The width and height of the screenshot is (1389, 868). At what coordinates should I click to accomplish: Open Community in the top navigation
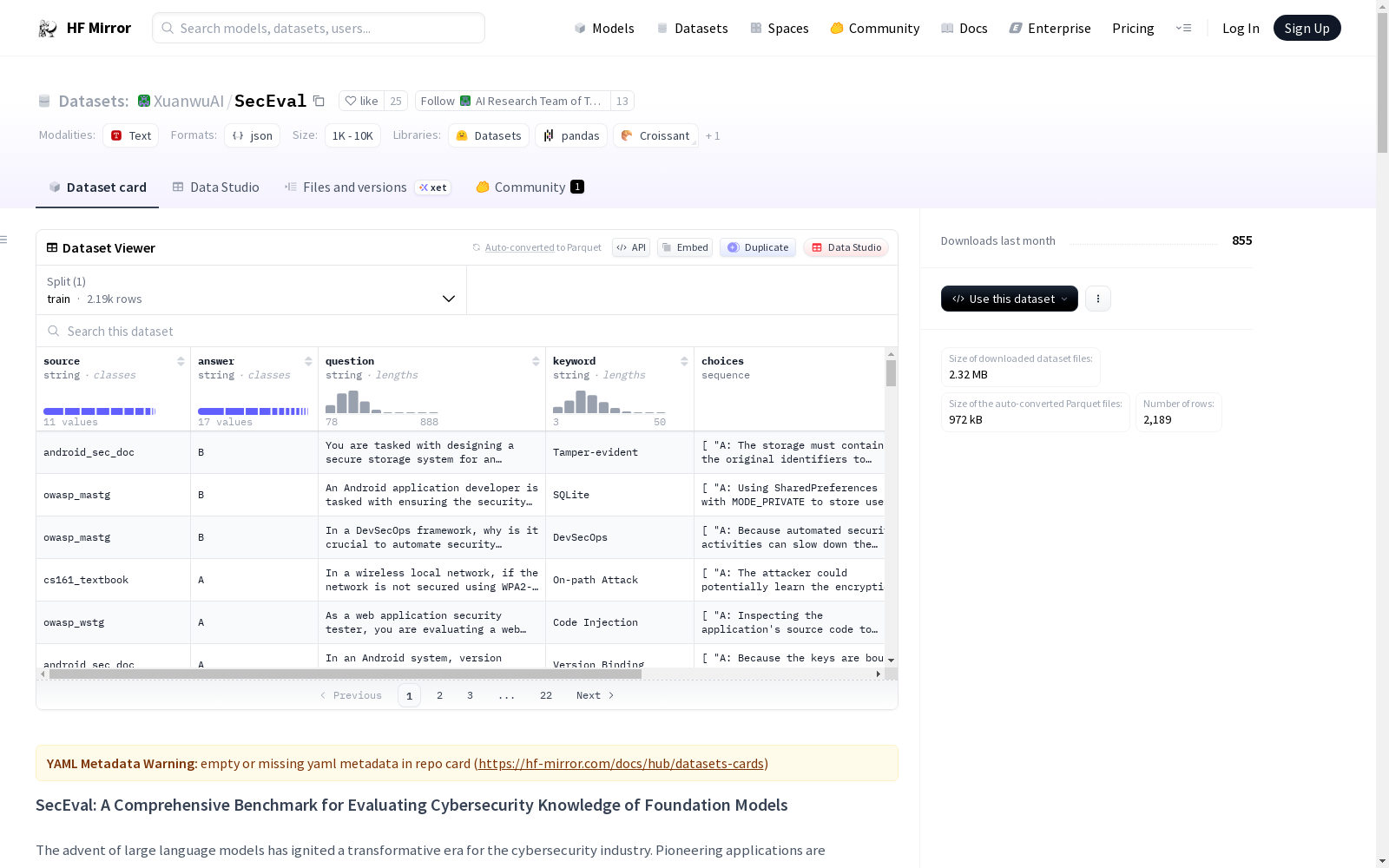874,29
